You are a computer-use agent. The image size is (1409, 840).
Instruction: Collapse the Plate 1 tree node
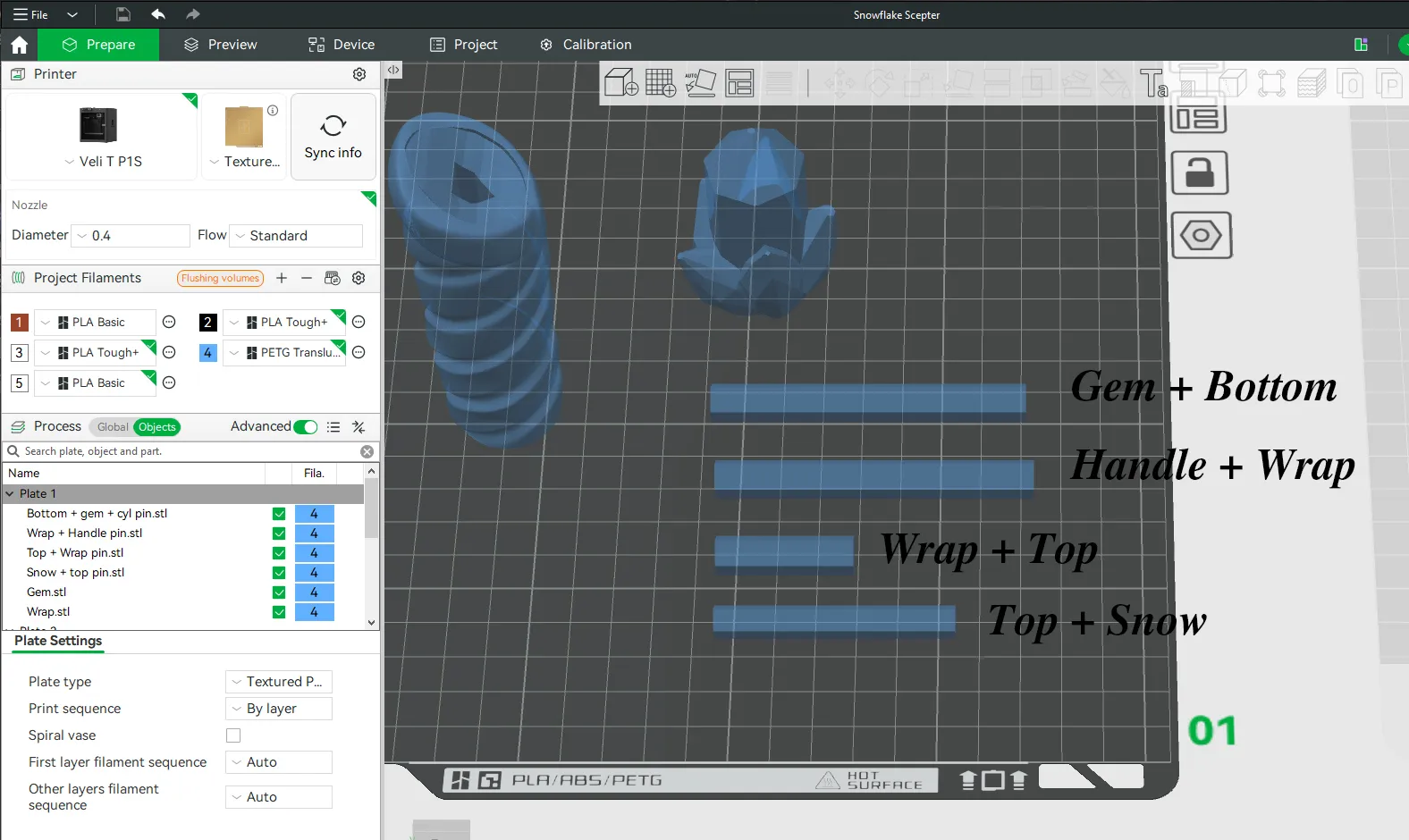[10, 494]
